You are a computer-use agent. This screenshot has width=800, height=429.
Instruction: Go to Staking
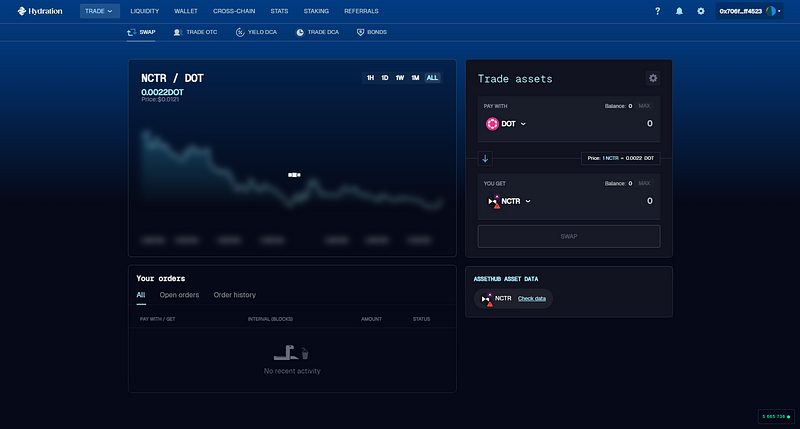click(316, 11)
